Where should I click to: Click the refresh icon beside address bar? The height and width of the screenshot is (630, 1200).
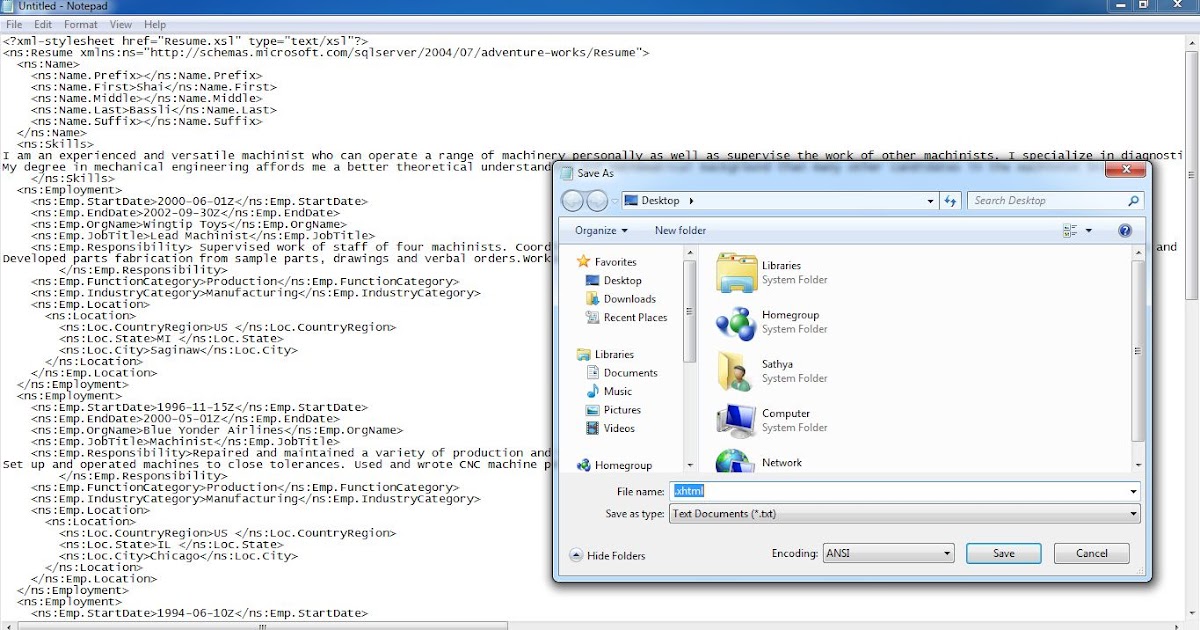coord(951,201)
